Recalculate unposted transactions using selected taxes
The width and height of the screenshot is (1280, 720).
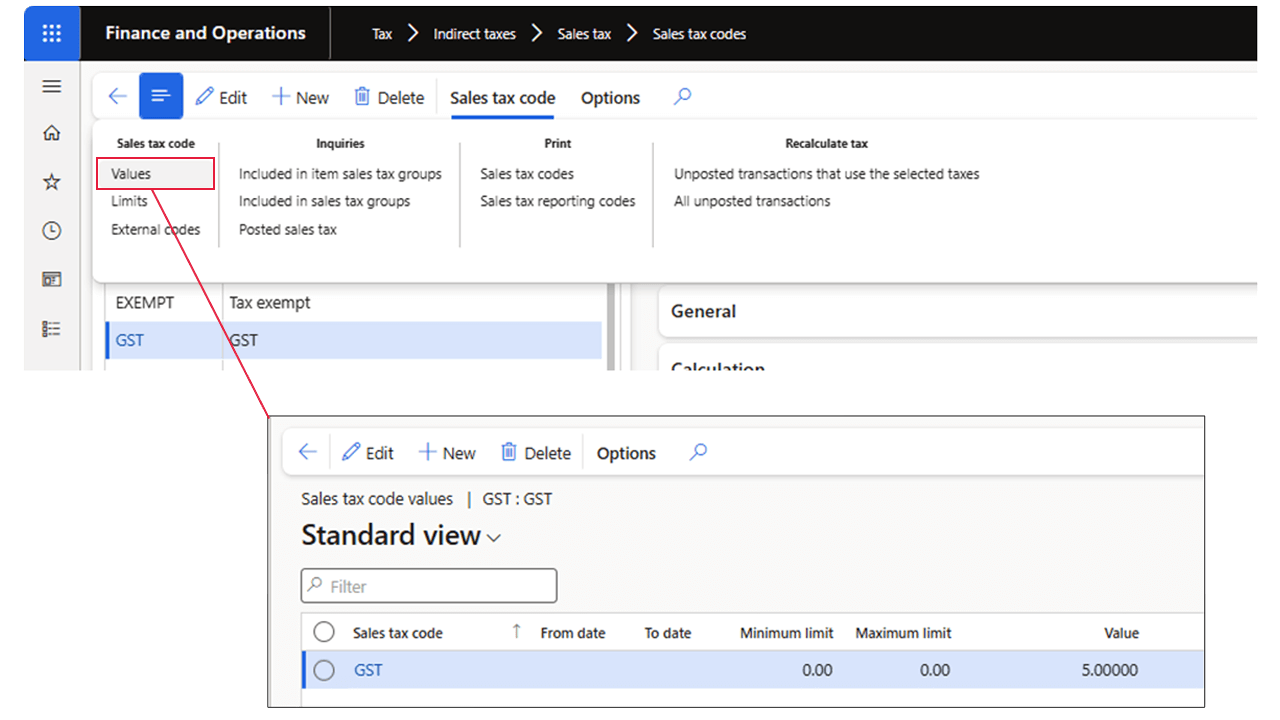click(x=826, y=174)
